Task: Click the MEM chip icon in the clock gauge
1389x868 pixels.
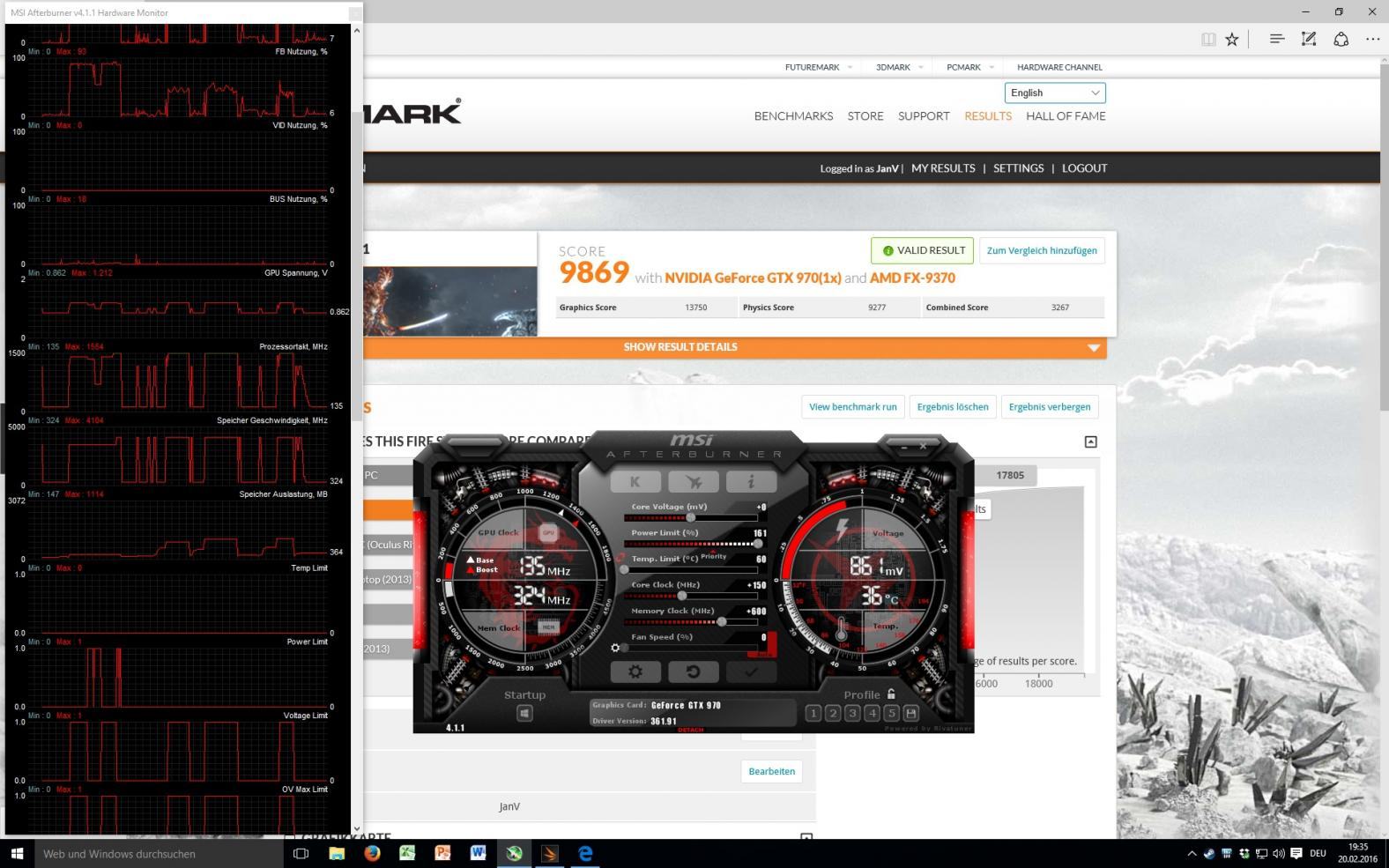Action: click(x=548, y=627)
